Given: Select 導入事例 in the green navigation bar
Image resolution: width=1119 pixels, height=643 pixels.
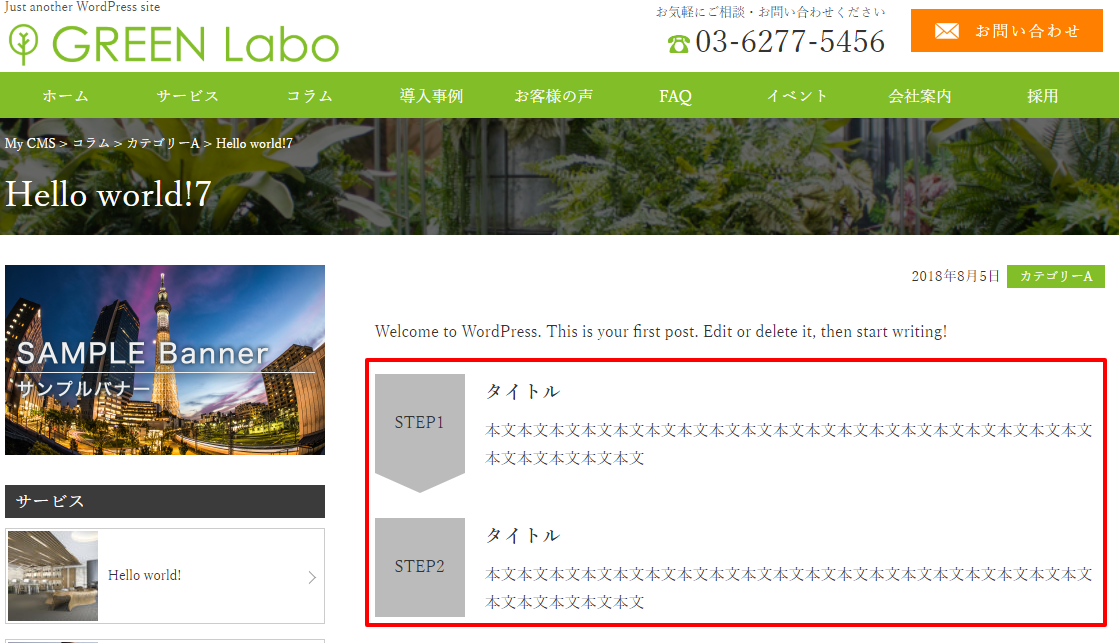Looking at the screenshot, I should coord(432,96).
